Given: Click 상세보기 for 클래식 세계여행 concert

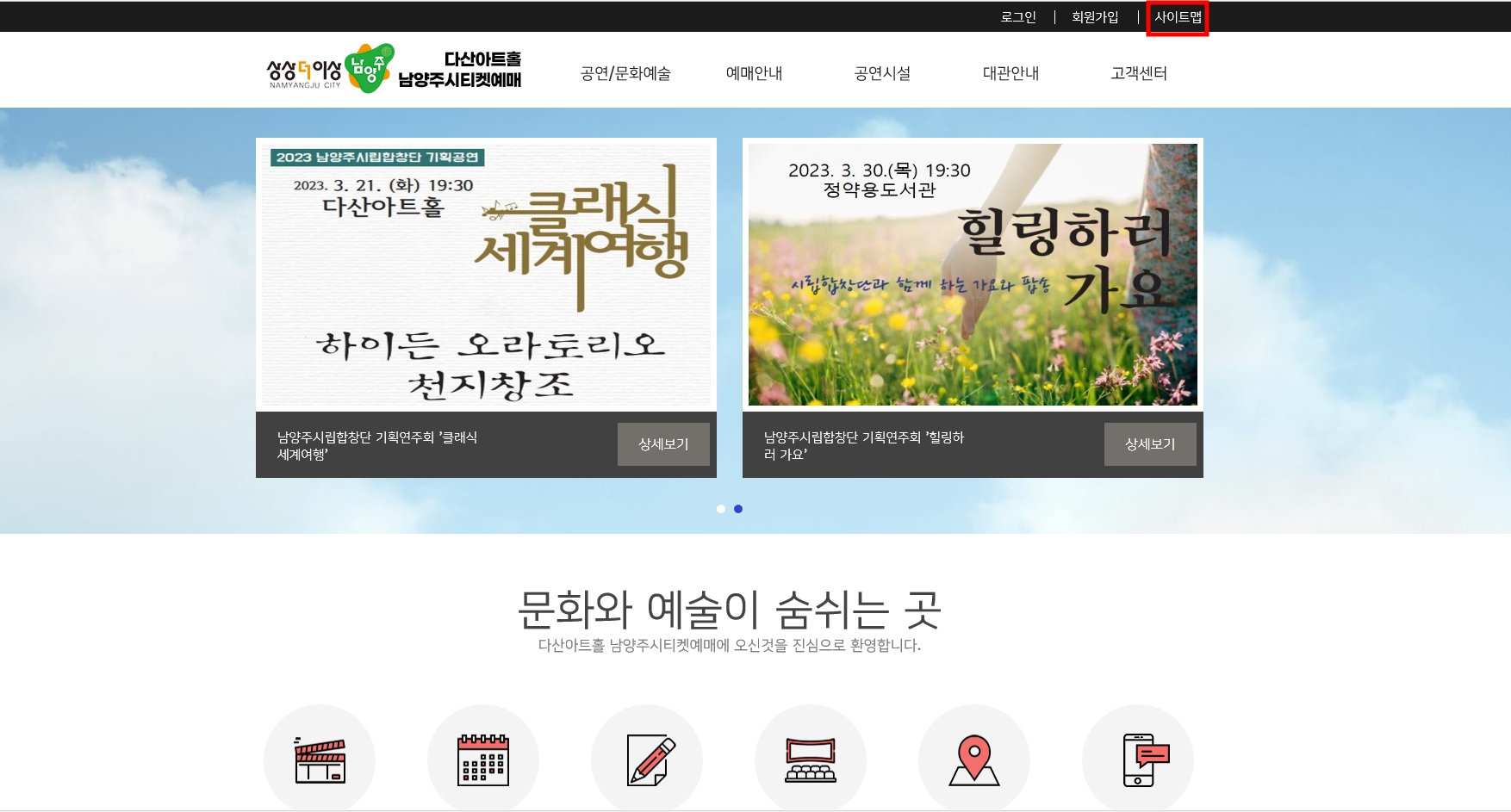Looking at the screenshot, I should point(663,444).
